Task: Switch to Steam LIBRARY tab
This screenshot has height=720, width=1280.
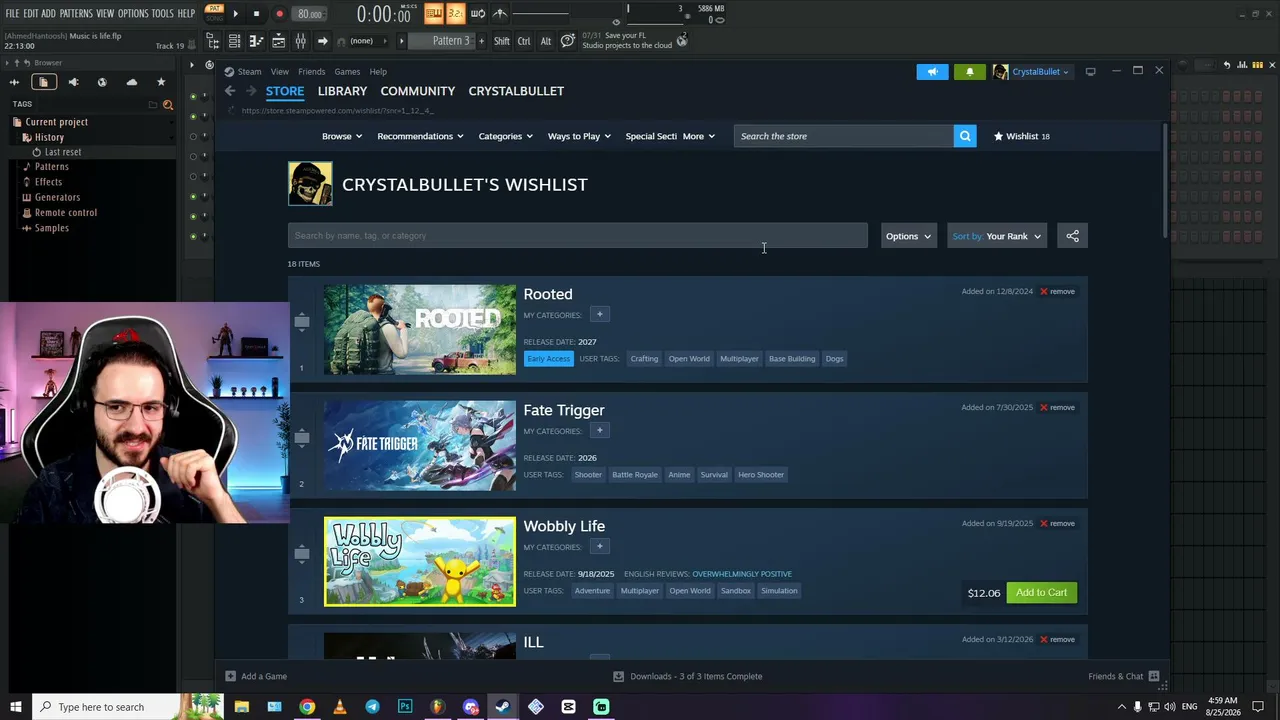Action: [x=342, y=91]
